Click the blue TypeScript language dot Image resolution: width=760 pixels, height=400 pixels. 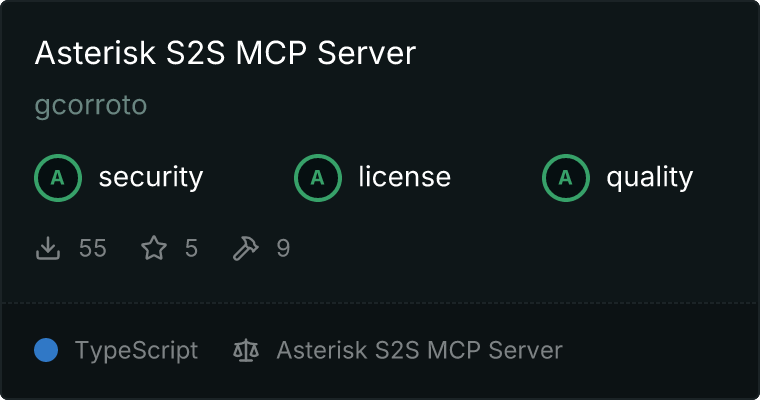tap(46, 350)
